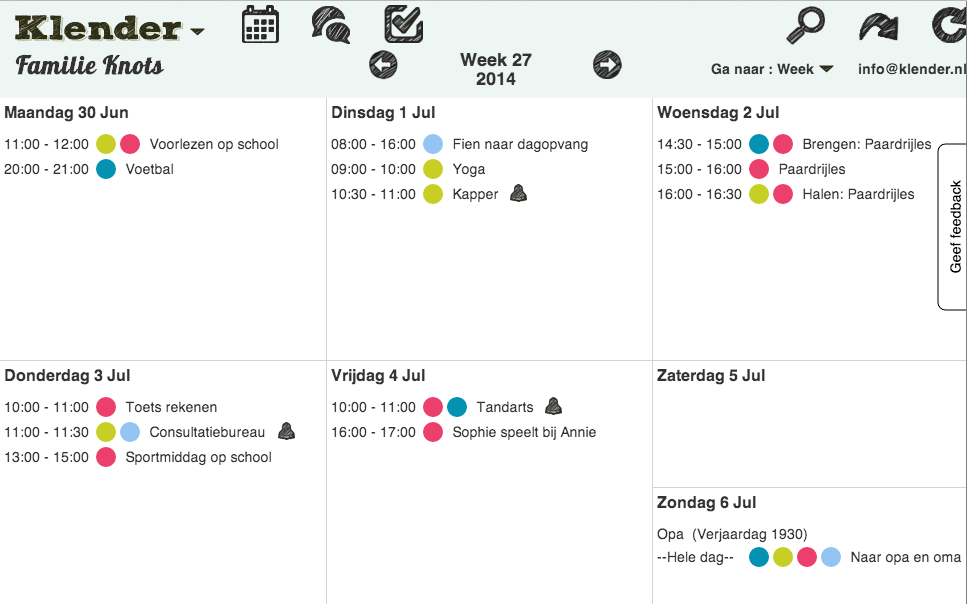Go to next week arrow

(x=607, y=65)
